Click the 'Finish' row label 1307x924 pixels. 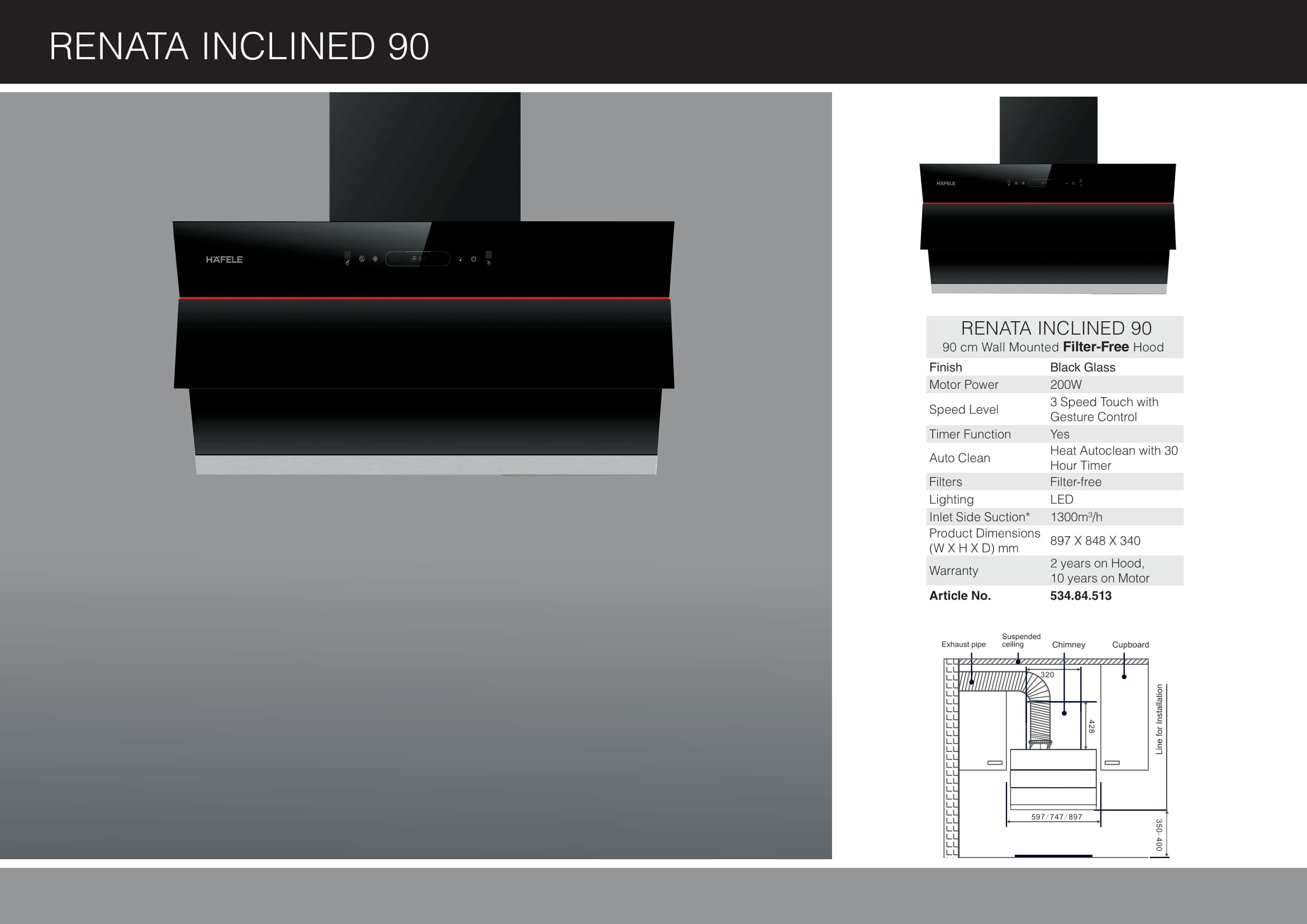coord(945,368)
